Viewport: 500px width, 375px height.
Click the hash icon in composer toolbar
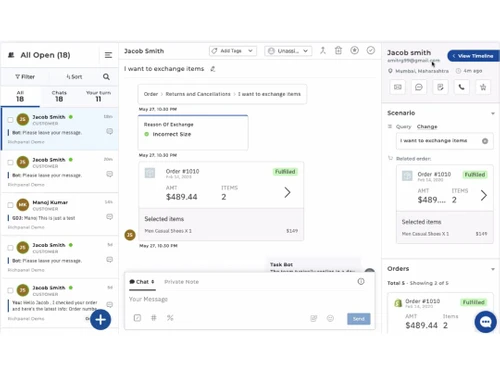coord(154,318)
